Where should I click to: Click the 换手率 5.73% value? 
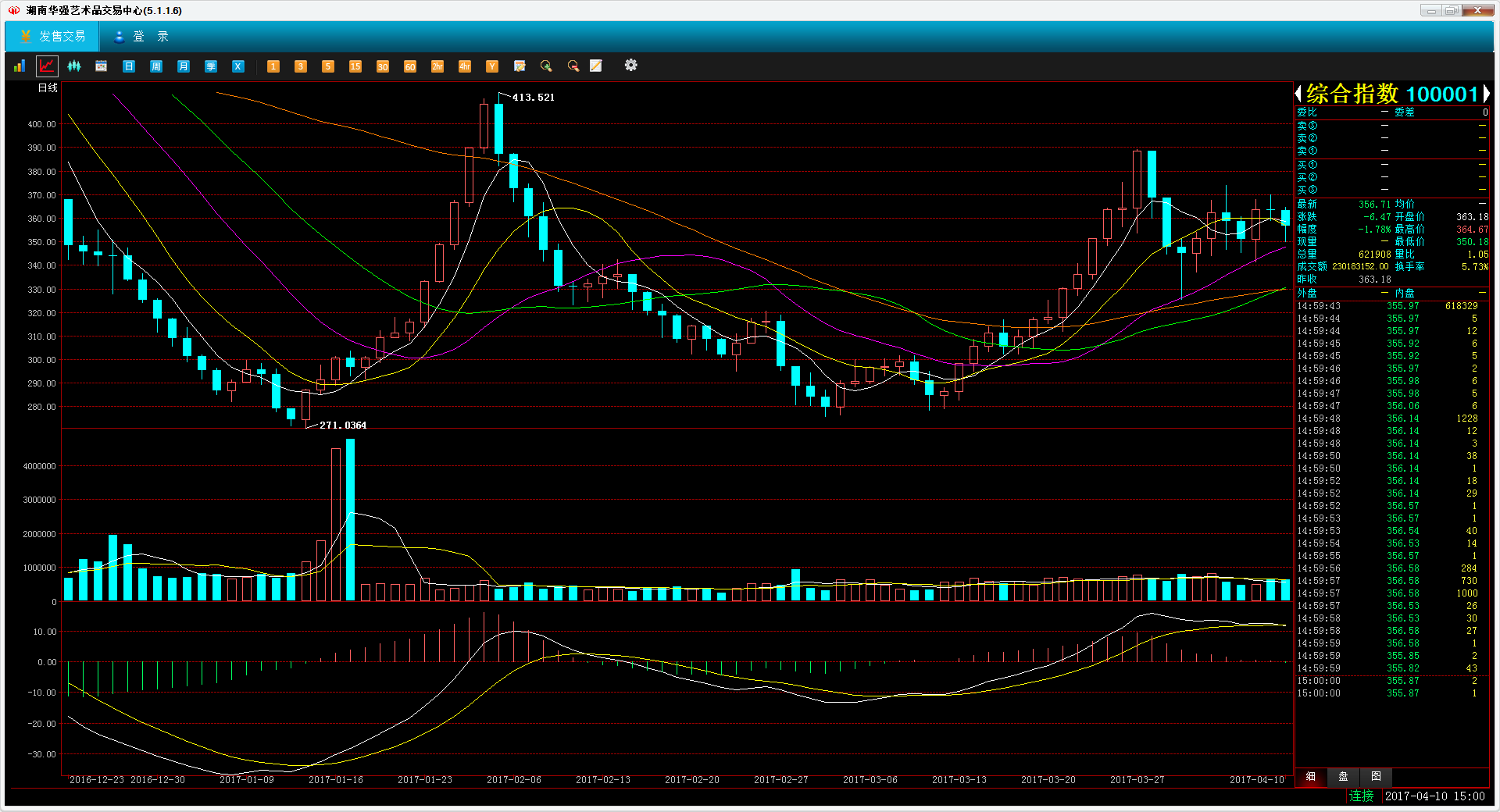(x=1474, y=267)
